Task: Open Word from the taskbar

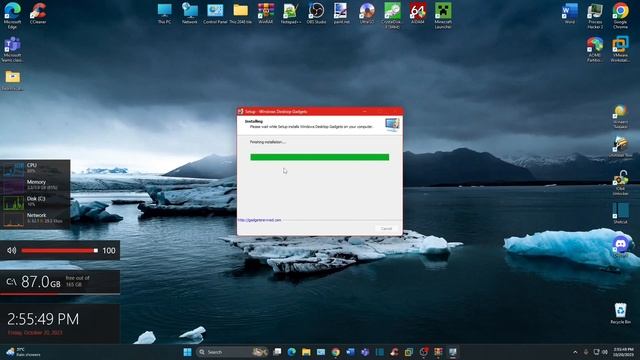Action: click(350, 352)
